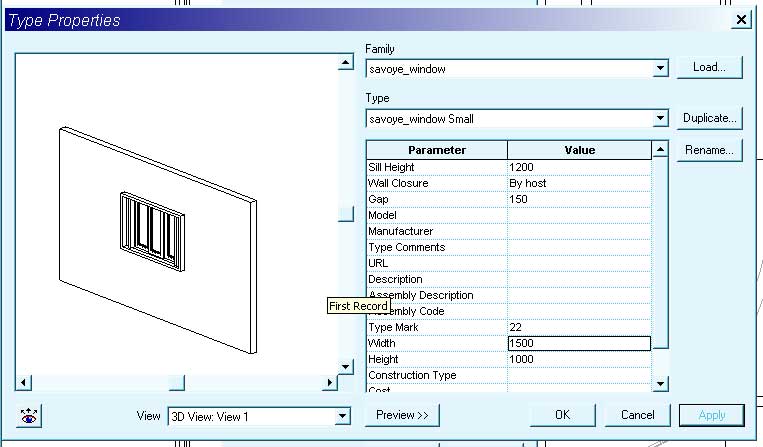Click preview pane scroll down arrow
This screenshot has width=763, height=447.
click(x=345, y=367)
